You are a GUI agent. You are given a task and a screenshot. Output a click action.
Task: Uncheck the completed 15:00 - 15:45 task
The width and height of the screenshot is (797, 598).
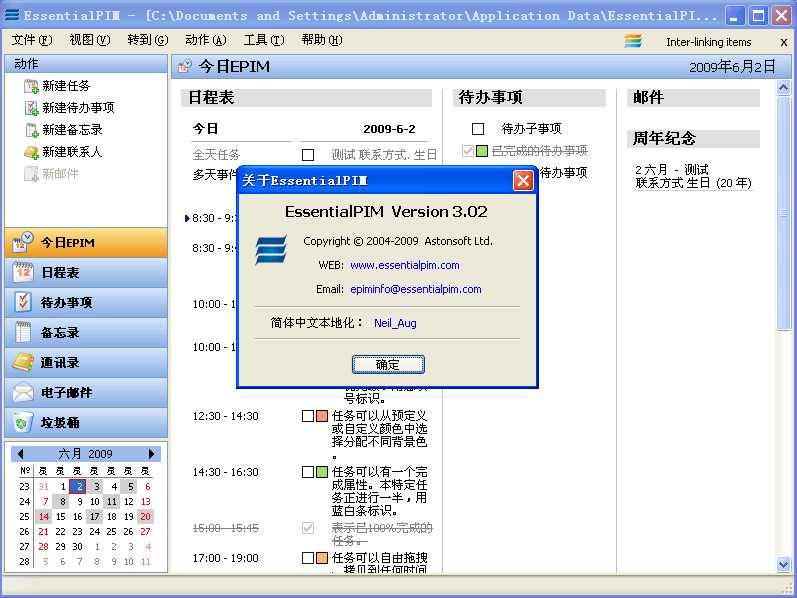coord(308,528)
